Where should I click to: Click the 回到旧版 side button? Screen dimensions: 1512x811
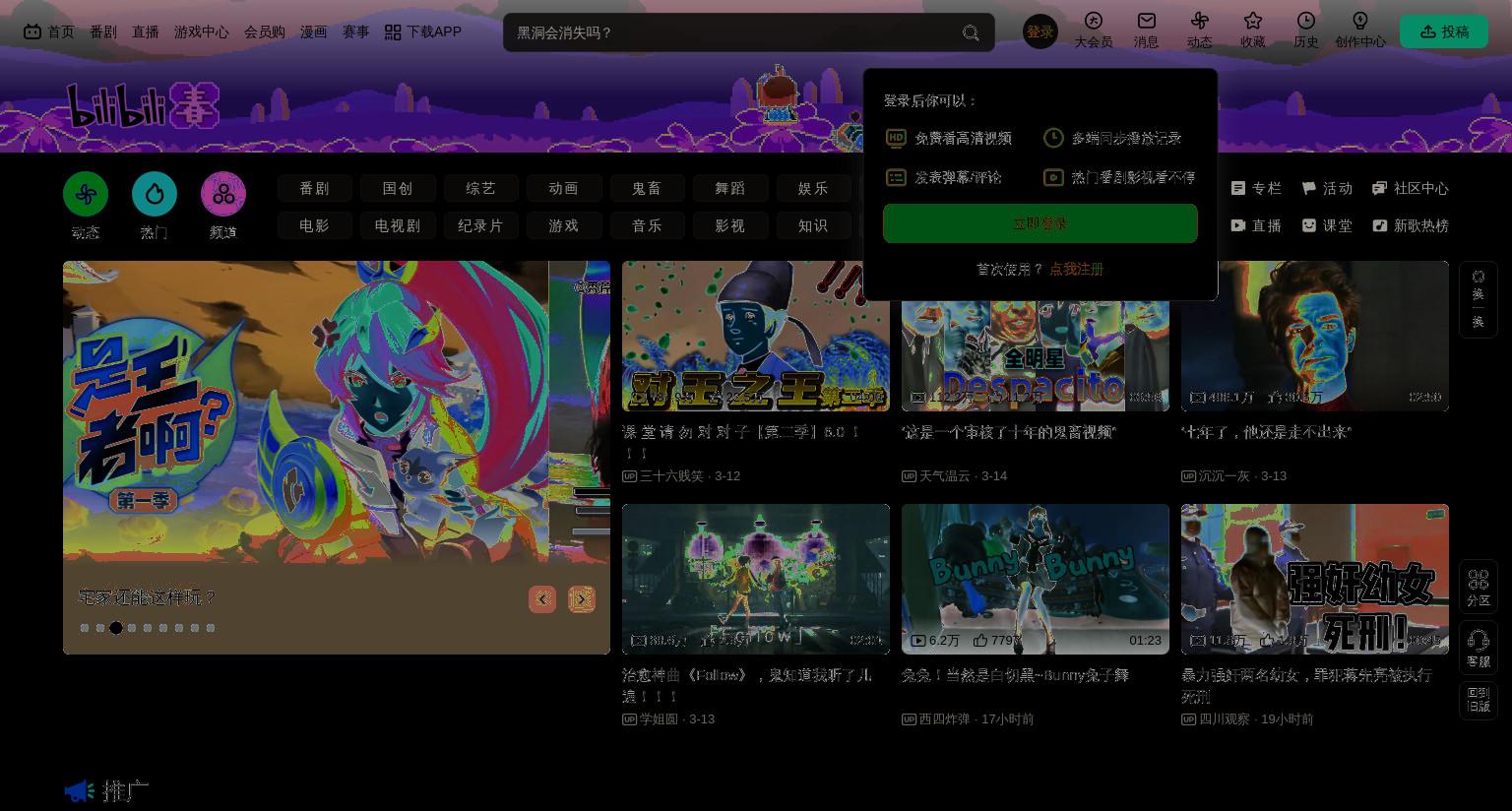click(x=1479, y=701)
